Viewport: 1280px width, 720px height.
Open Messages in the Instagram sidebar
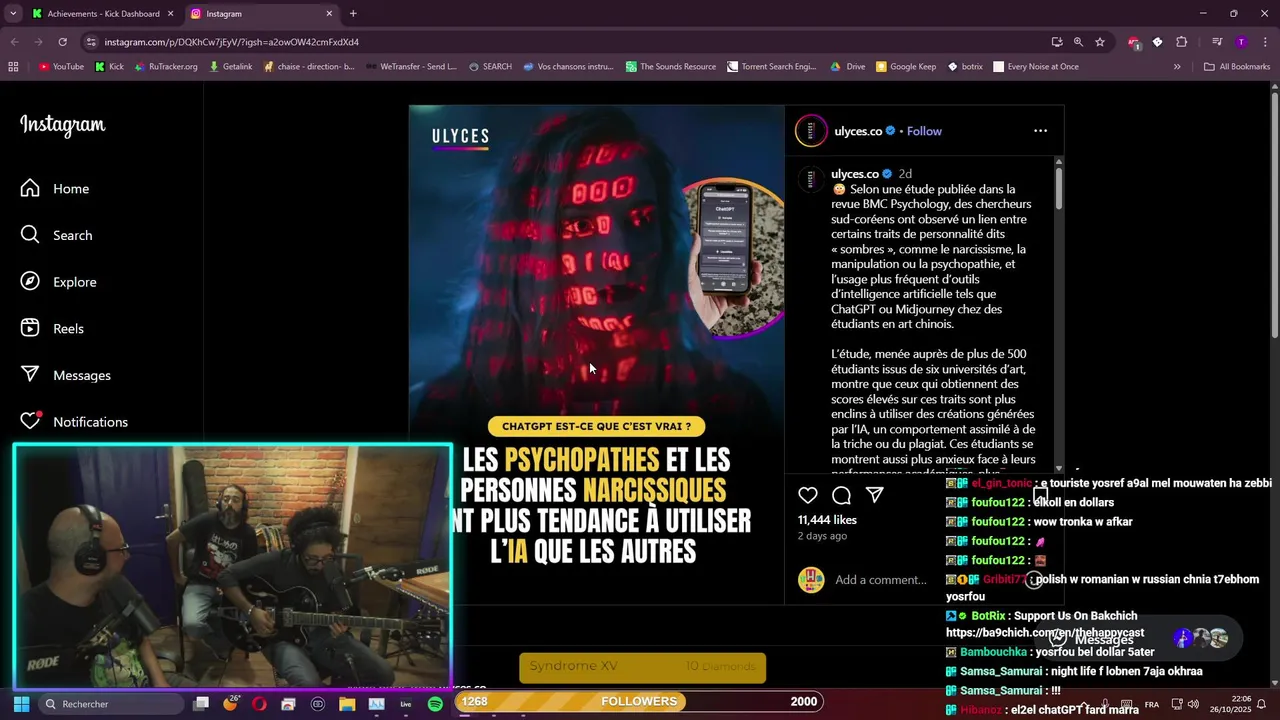click(66, 375)
